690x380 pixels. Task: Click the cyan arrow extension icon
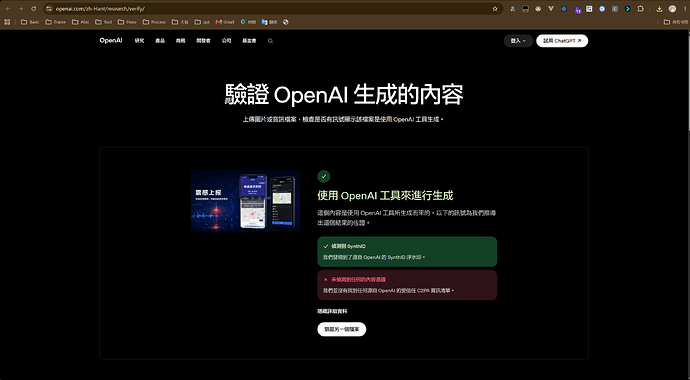pyautogui.click(x=628, y=9)
